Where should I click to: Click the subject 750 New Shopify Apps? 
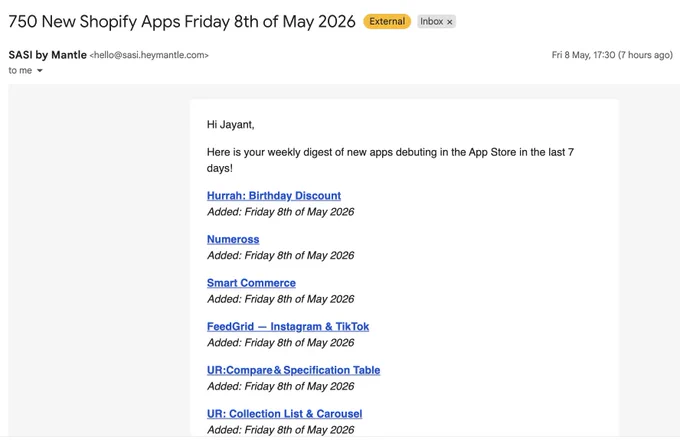coord(182,21)
